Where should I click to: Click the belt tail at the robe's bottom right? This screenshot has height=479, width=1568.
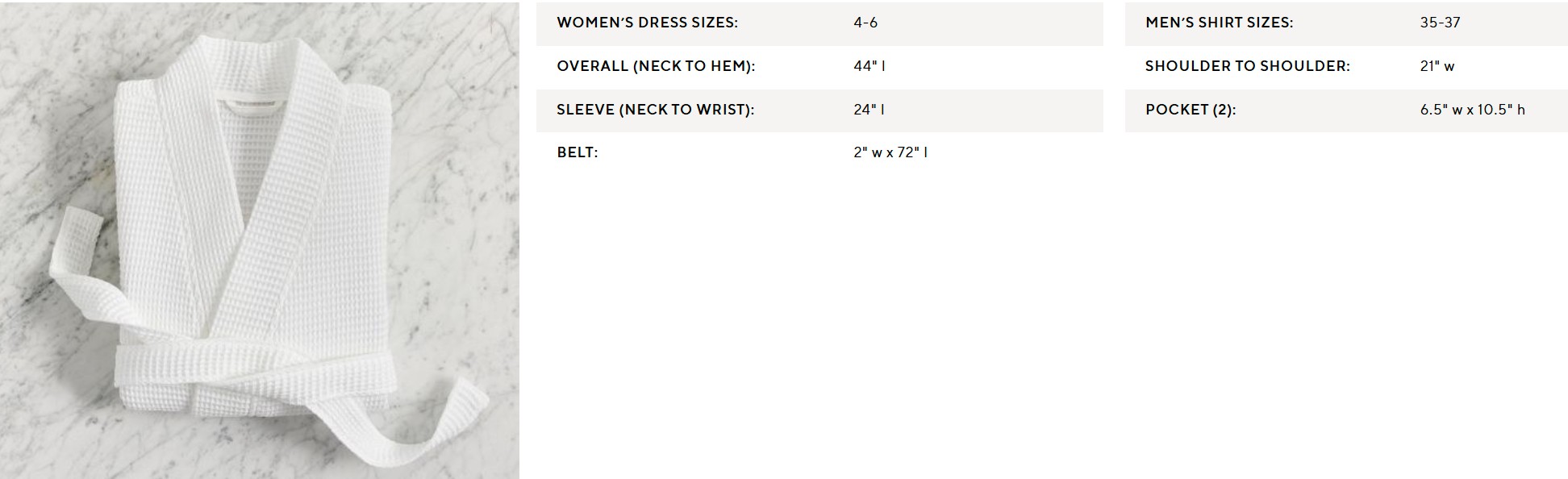427,427
